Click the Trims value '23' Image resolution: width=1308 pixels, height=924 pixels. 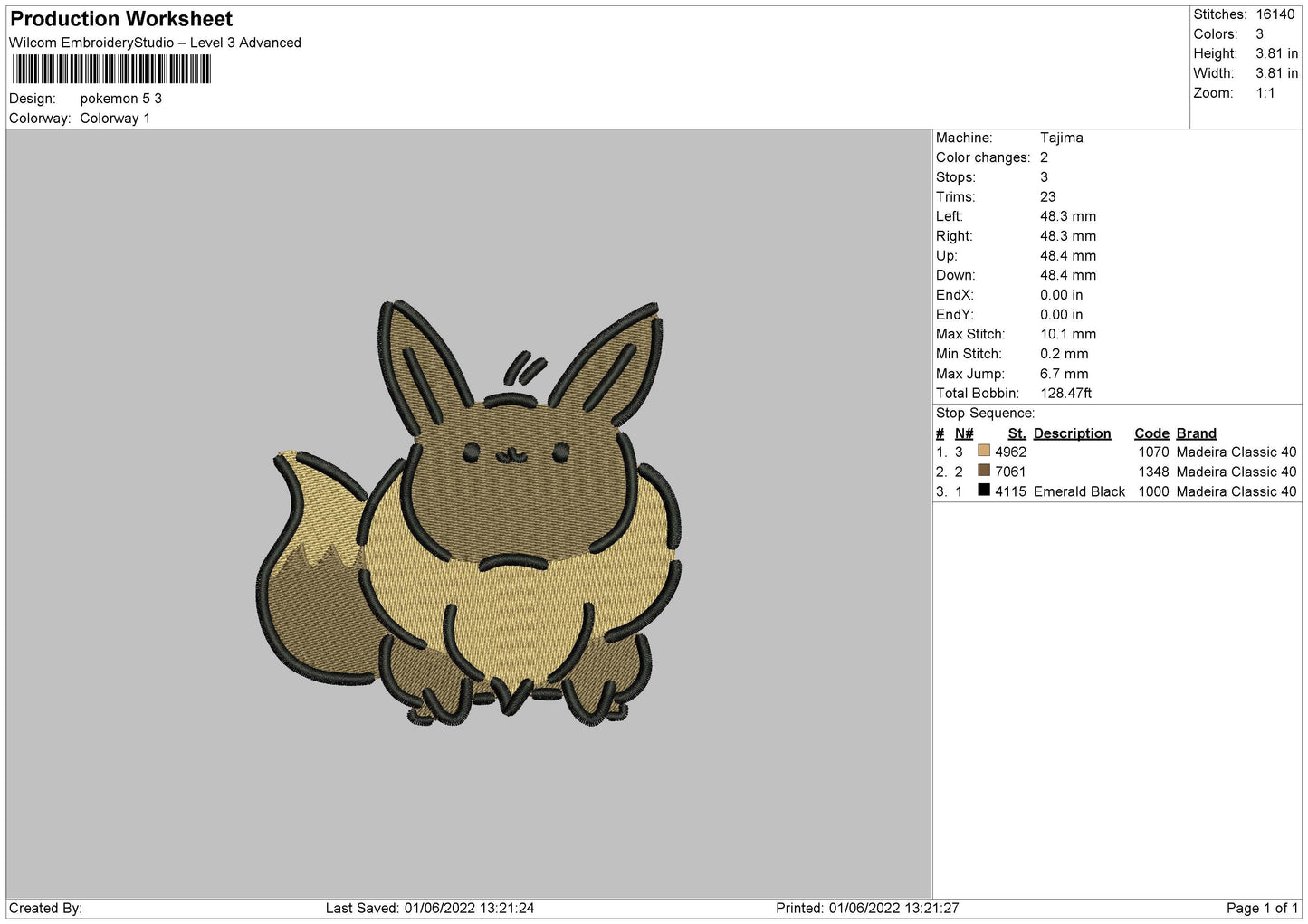click(1048, 196)
